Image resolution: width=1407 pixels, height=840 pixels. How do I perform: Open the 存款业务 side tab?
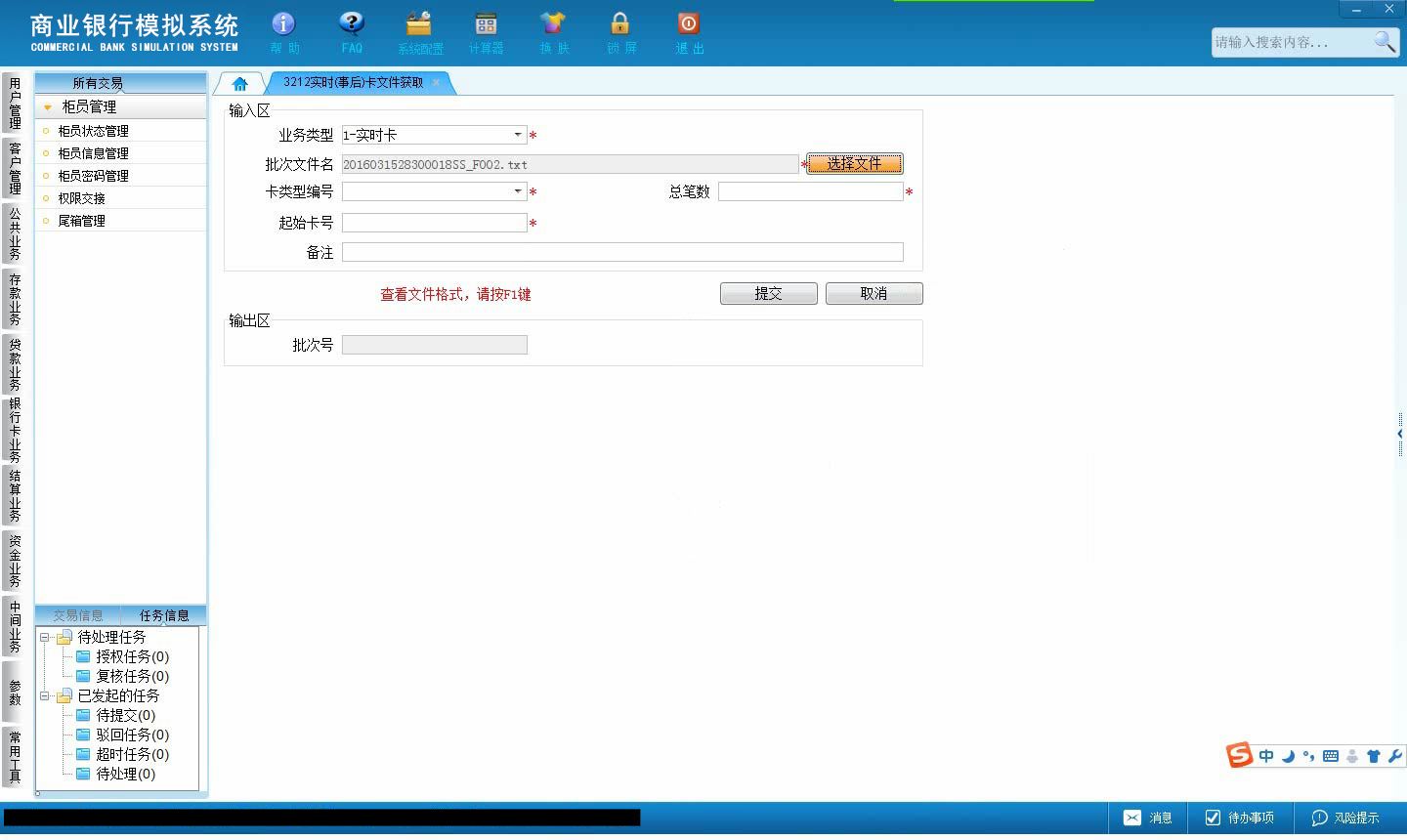coord(15,299)
